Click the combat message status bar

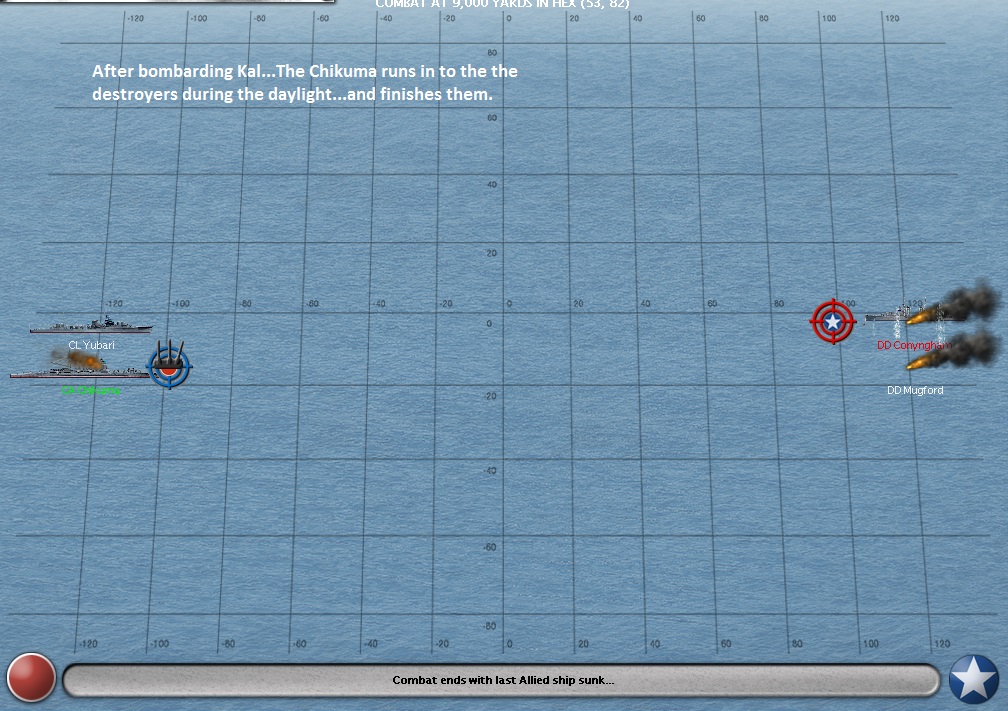pyautogui.click(x=502, y=680)
